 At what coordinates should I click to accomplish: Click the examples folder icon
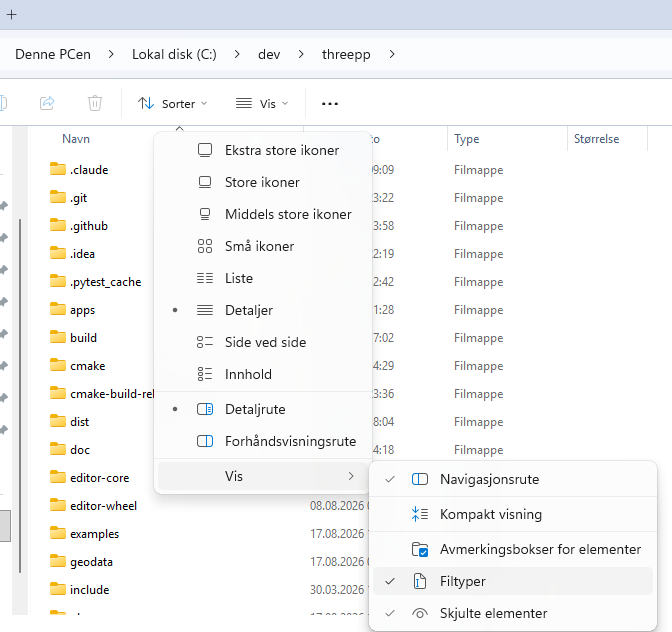pos(58,533)
